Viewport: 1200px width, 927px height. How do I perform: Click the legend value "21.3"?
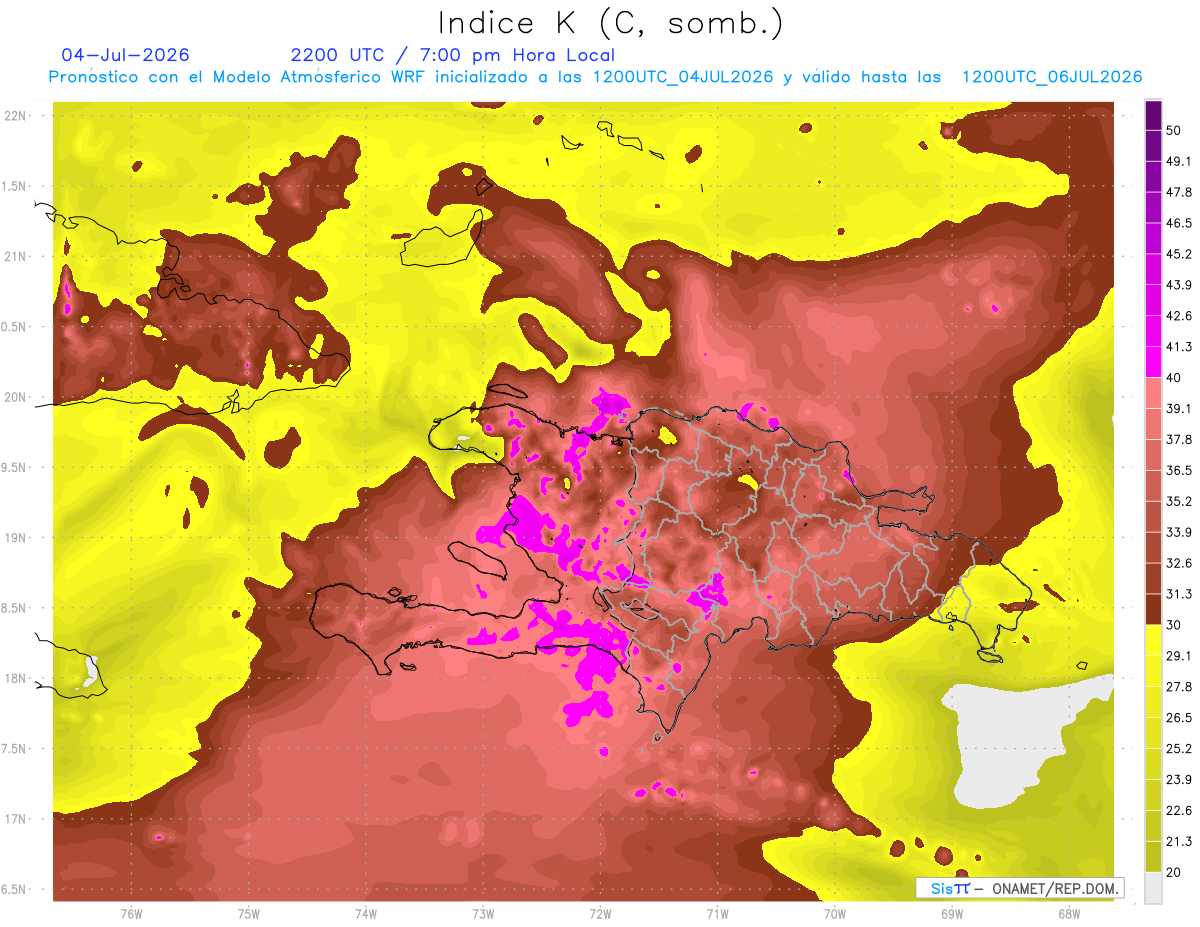coord(1178,842)
